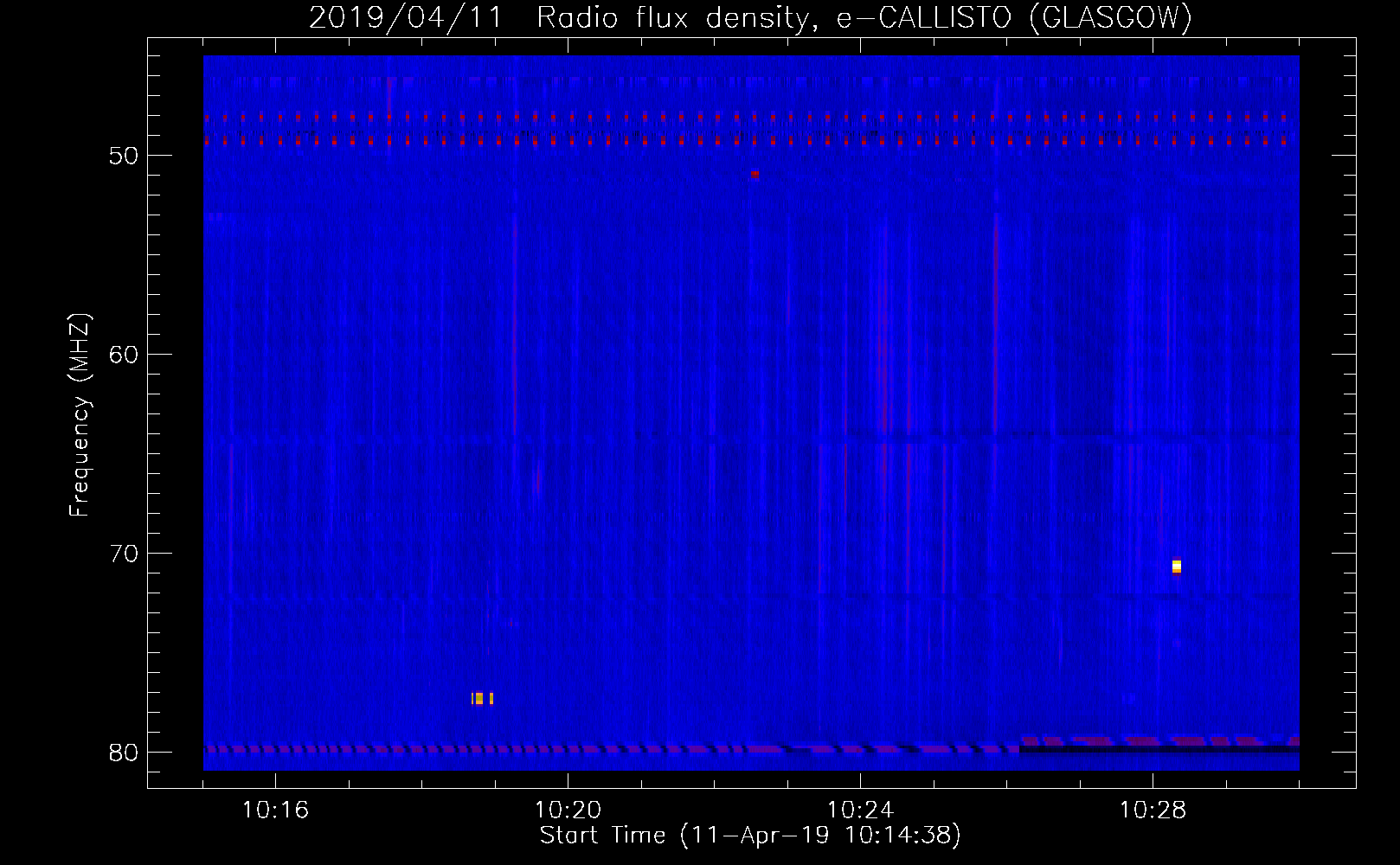The height and width of the screenshot is (865, 1400).
Task: Click the isolated red spot near 51 MHz
Action: [755, 174]
